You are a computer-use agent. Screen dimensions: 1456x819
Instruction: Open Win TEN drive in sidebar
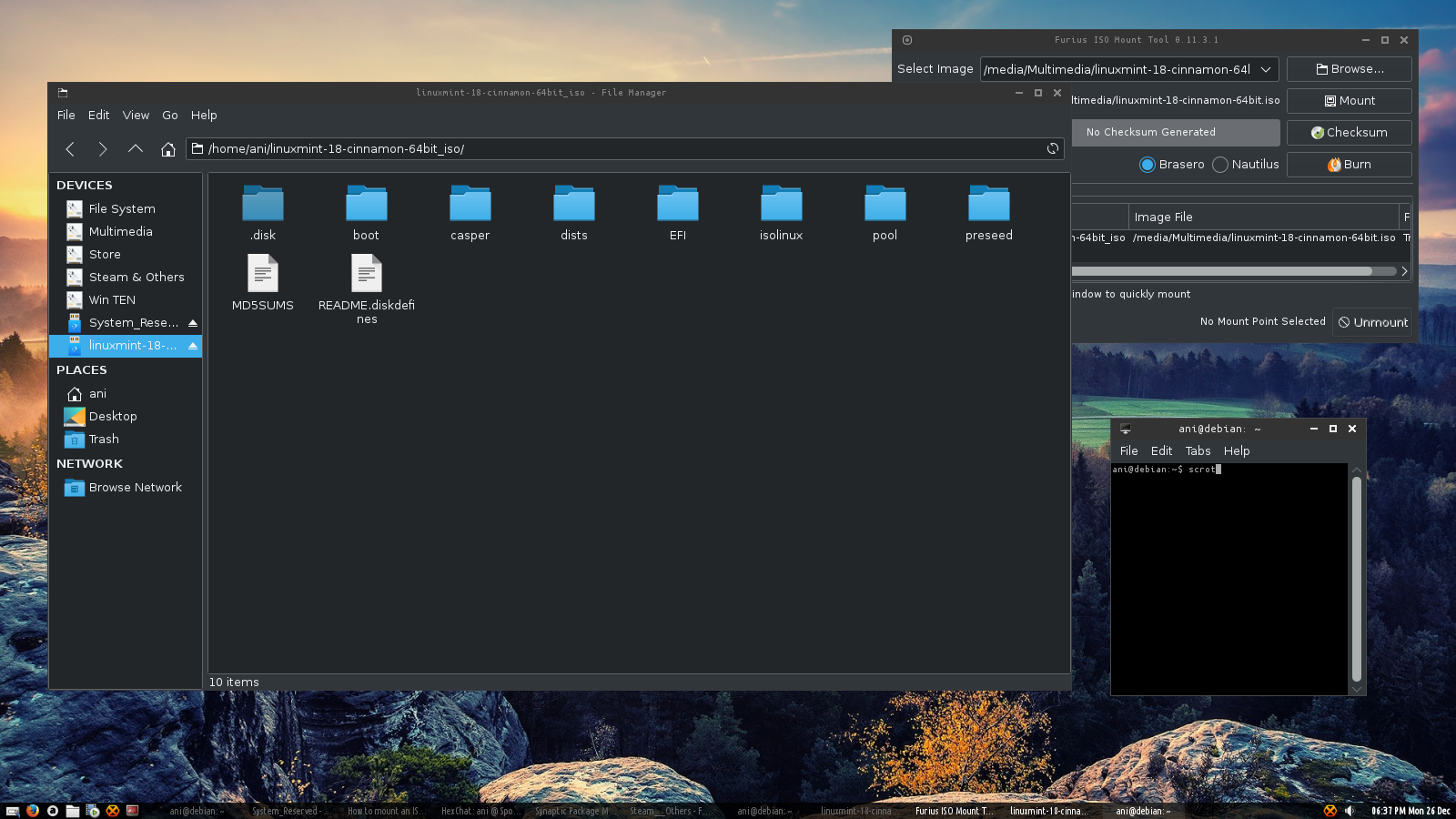pos(125,300)
